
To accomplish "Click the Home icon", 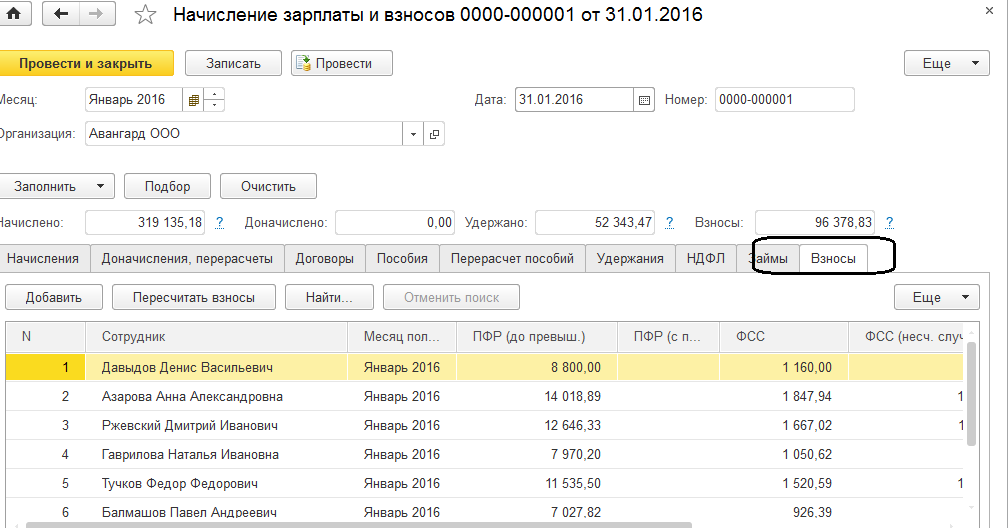I will pos(13,14).
